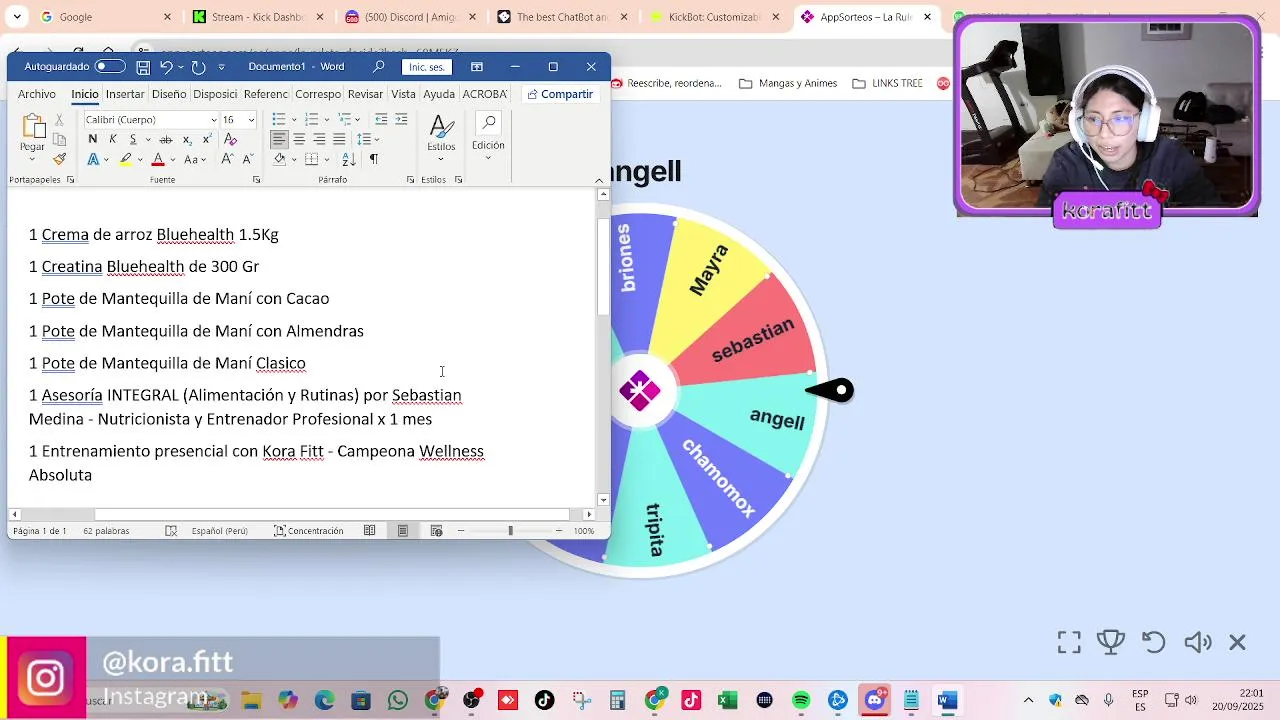Expand the Pegar paste options arrow
This screenshot has height=720, width=1280.
tap(32, 159)
